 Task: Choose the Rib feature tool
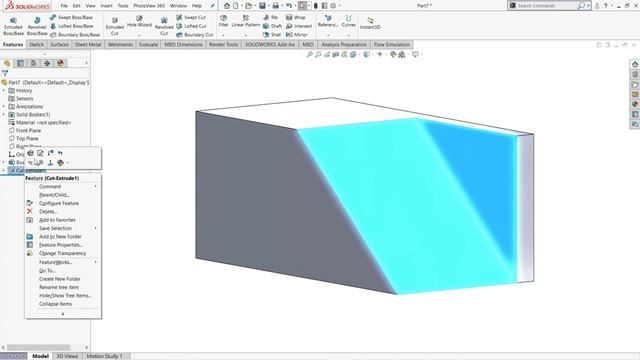(271, 18)
